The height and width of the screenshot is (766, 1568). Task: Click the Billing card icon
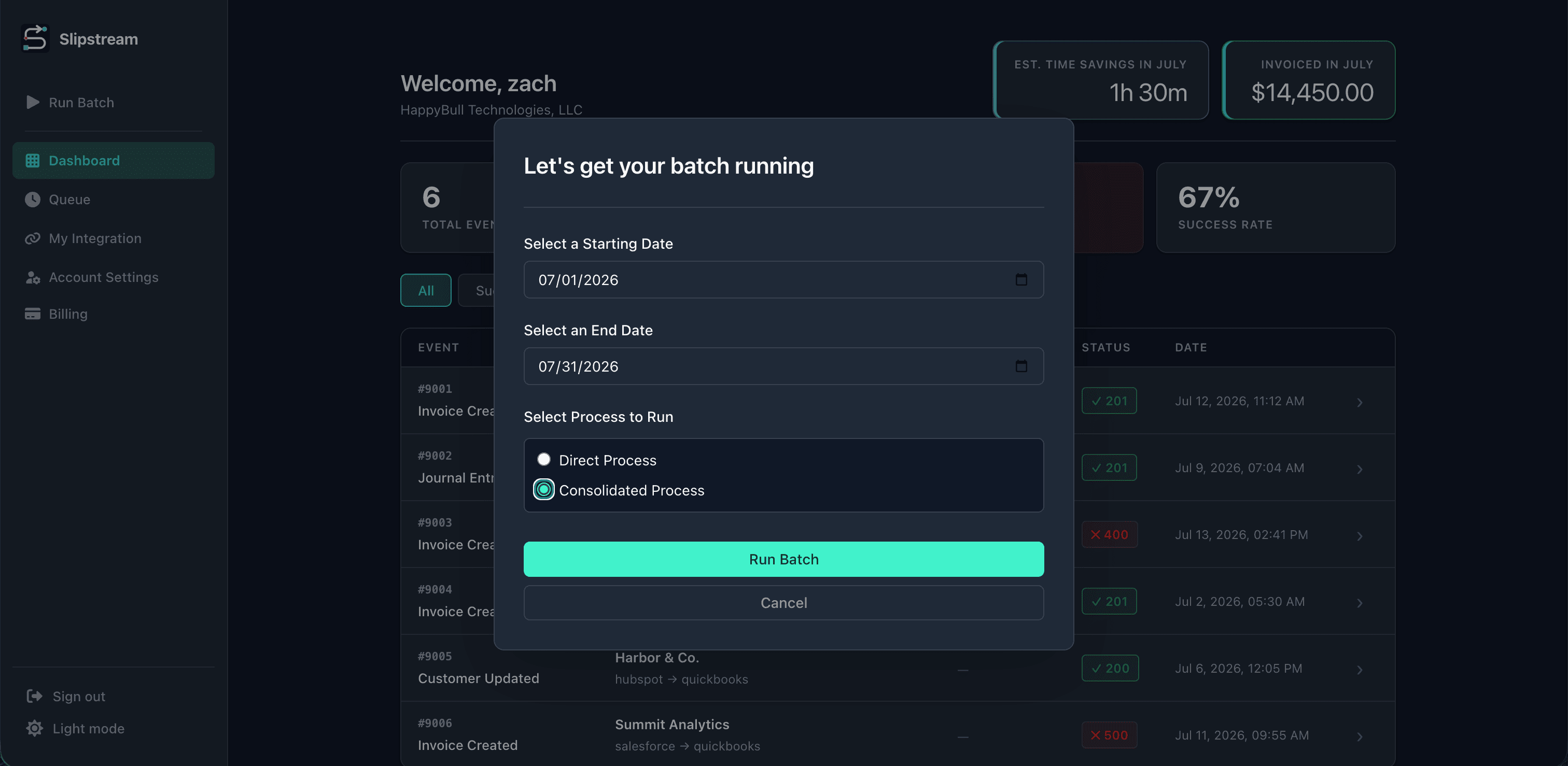[32, 314]
